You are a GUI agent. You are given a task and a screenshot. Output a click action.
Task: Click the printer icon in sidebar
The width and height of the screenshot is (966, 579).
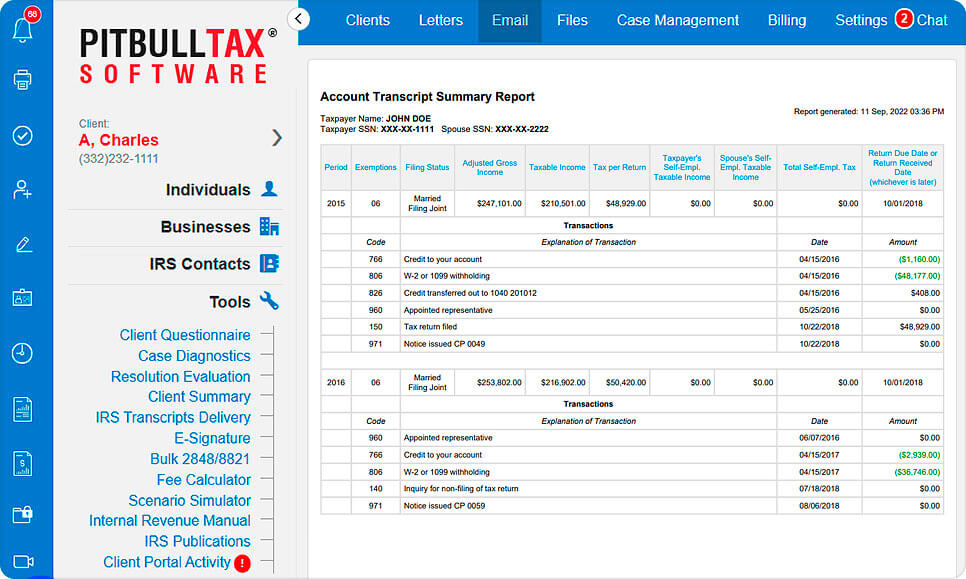click(x=23, y=79)
